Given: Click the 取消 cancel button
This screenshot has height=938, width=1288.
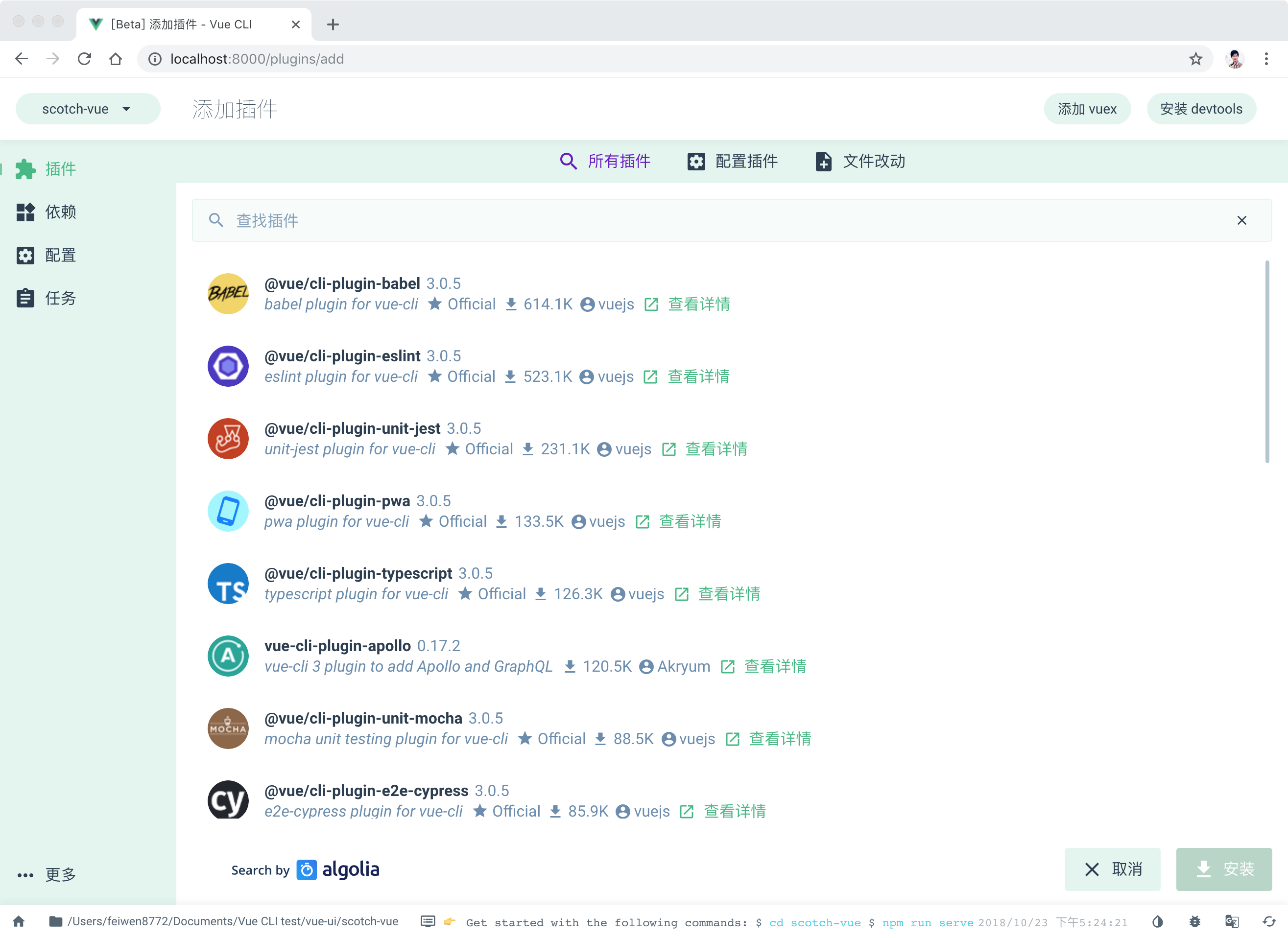Looking at the screenshot, I should click(x=1112, y=869).
